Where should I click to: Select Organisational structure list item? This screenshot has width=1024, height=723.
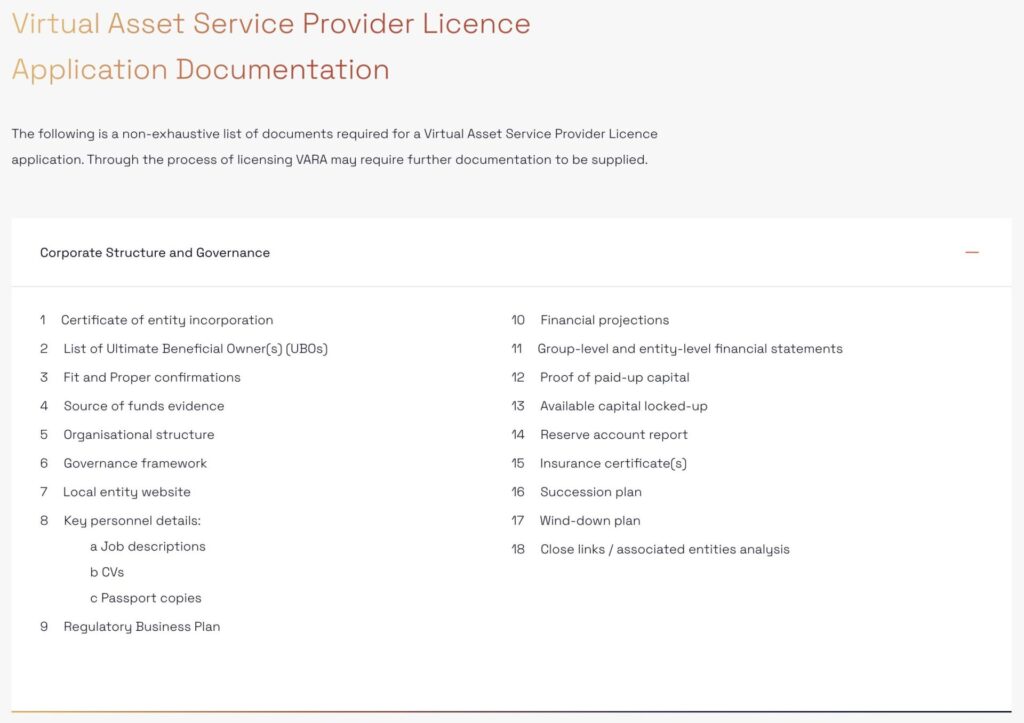[x=139, y=435]
